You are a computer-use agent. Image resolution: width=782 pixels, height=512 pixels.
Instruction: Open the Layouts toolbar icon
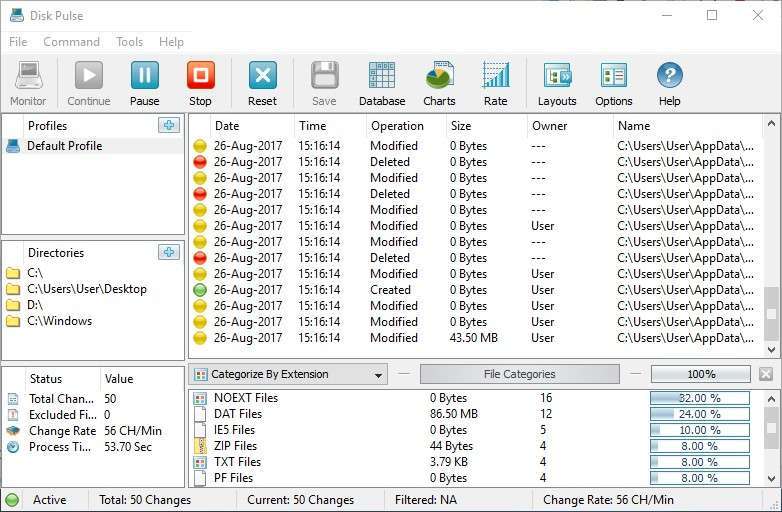pyautogui.click(x=557, y=76)
